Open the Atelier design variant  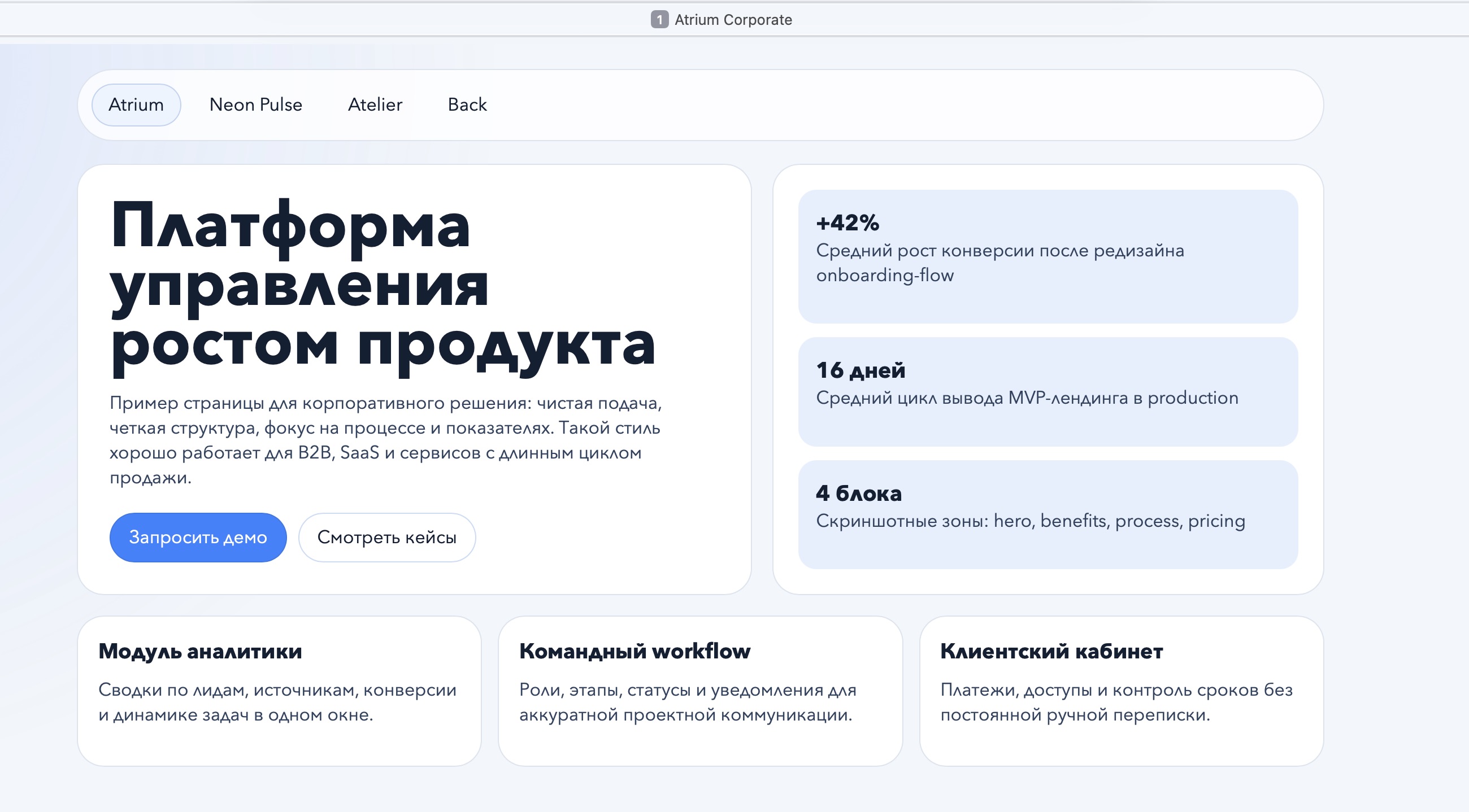[x=374, y=104]
